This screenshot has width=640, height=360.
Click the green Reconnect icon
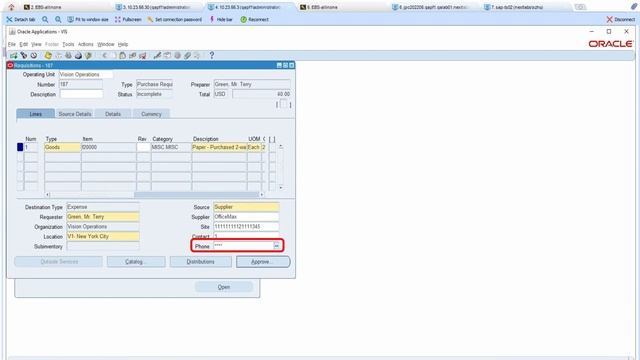coord(243,19)
